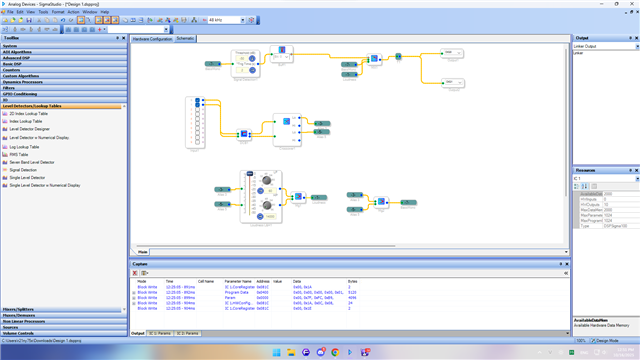Click the Undo arrow toolbar icon
The width and height of the screenshot is (640, 360).
click(63, 20)
